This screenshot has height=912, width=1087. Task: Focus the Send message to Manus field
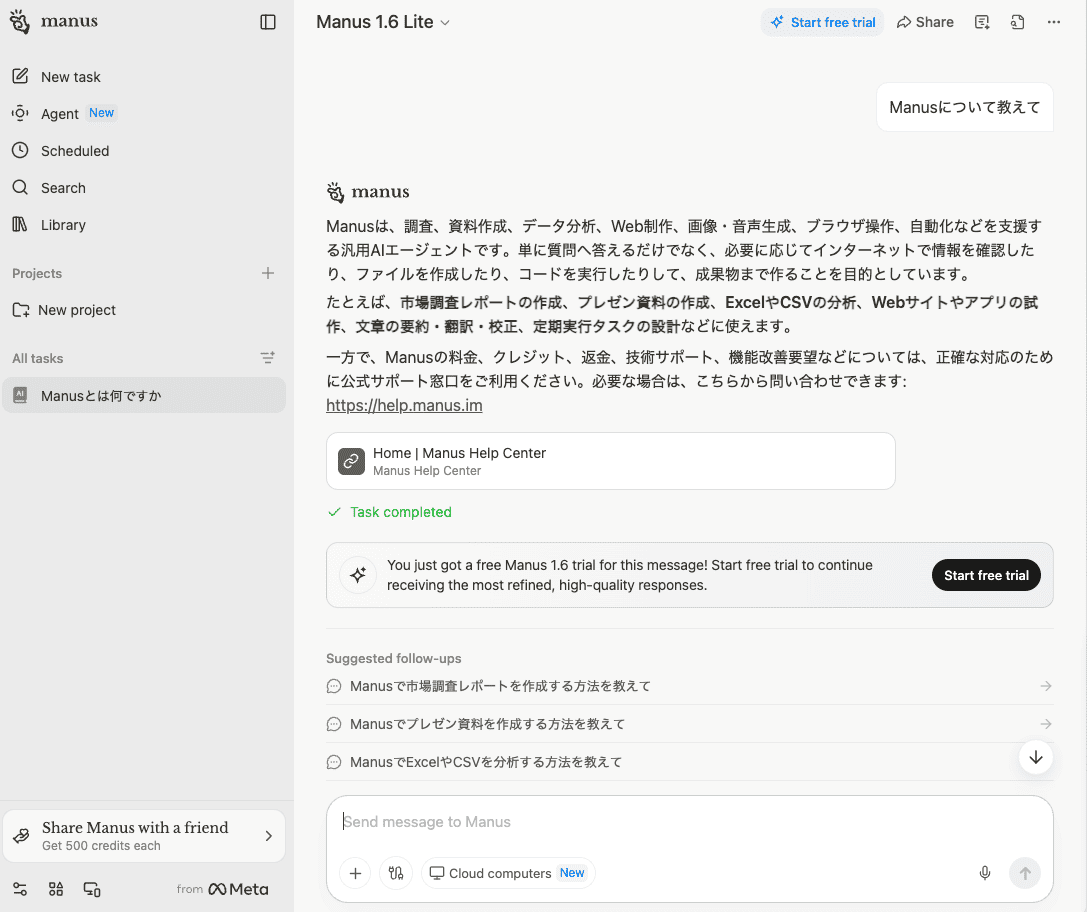point(690,822)
